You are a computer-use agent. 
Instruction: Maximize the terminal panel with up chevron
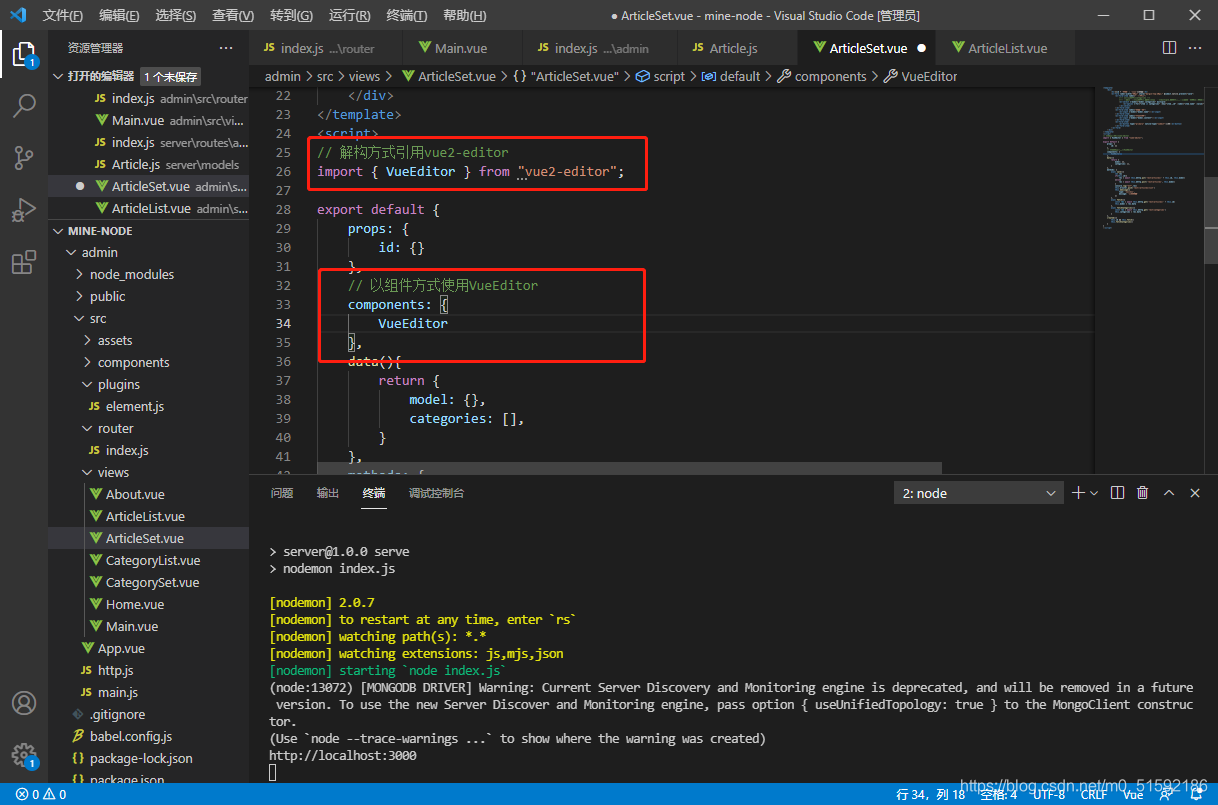pyautogui.click(x=1168, y=493)
